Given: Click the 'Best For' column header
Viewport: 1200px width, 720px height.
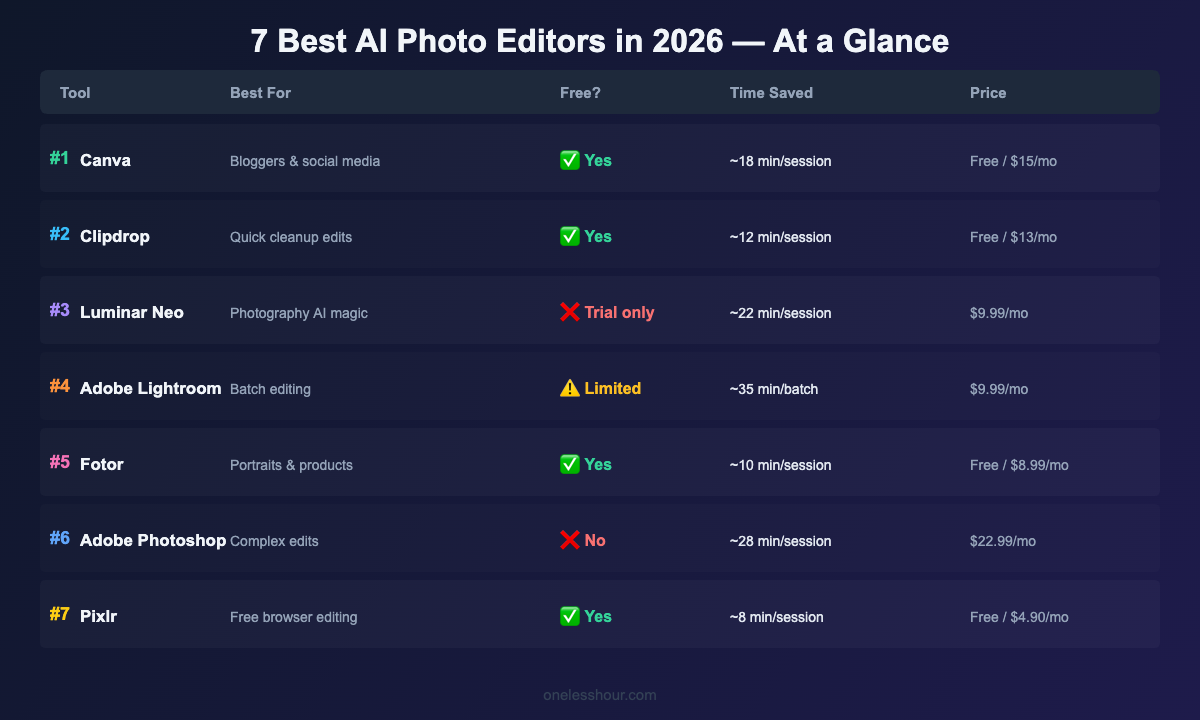Looking at the screenshot, I should tap(260, 93).
